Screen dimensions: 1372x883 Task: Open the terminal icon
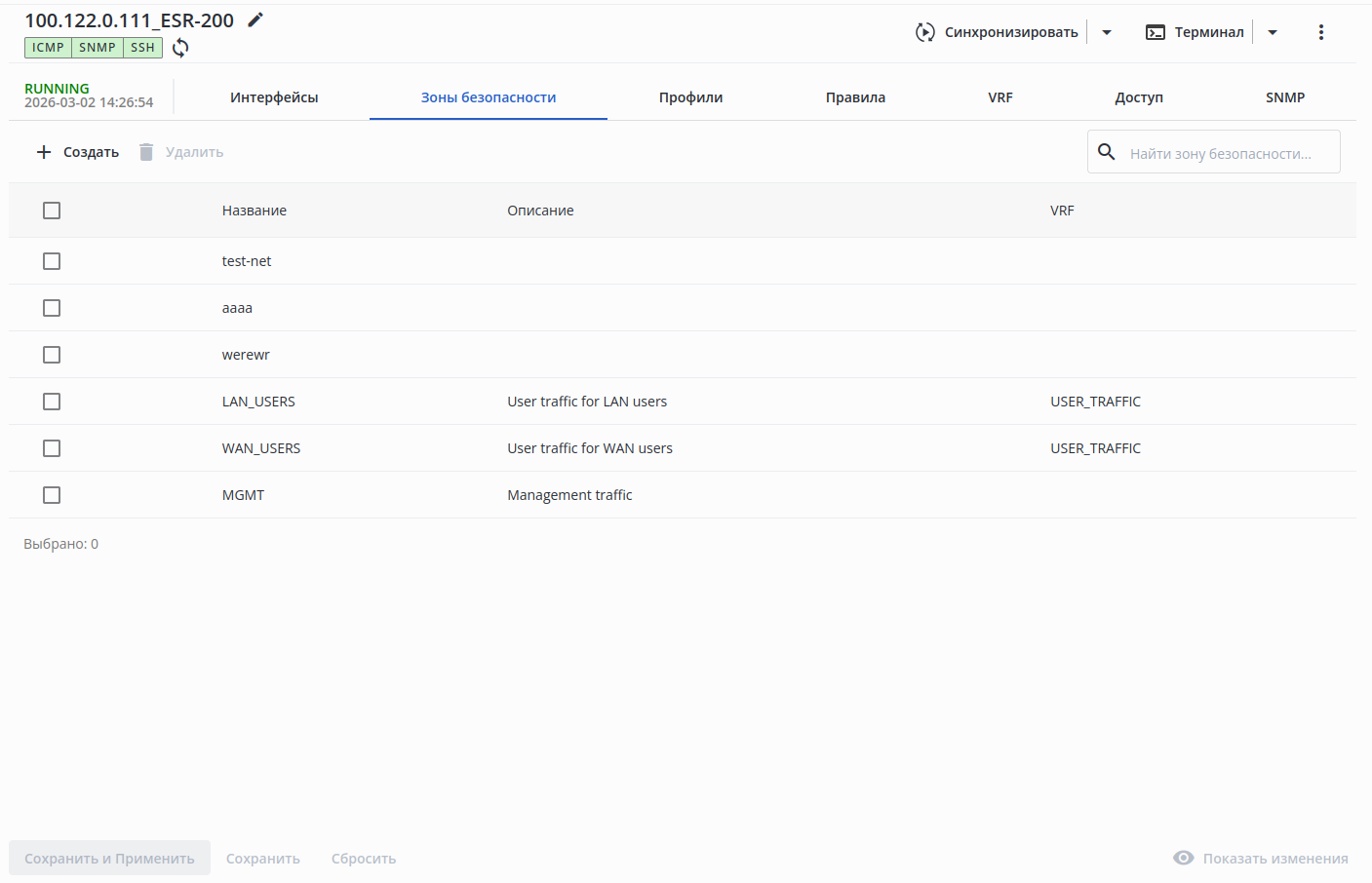(x=1156, y=32)
